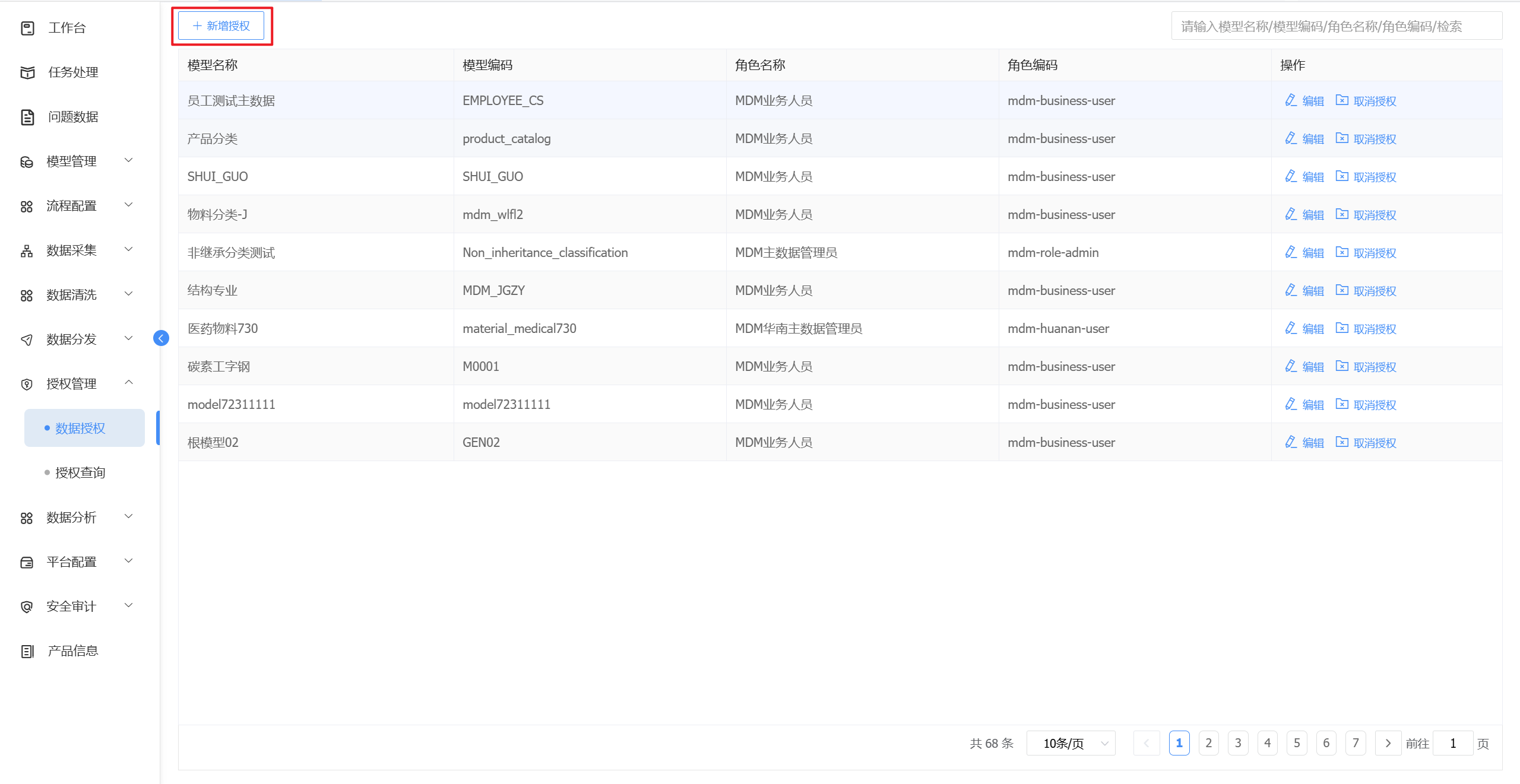This screenshot has height=784, width=1520.
Task: Click the 问题数据 document icon
Action: pos(27,117)
